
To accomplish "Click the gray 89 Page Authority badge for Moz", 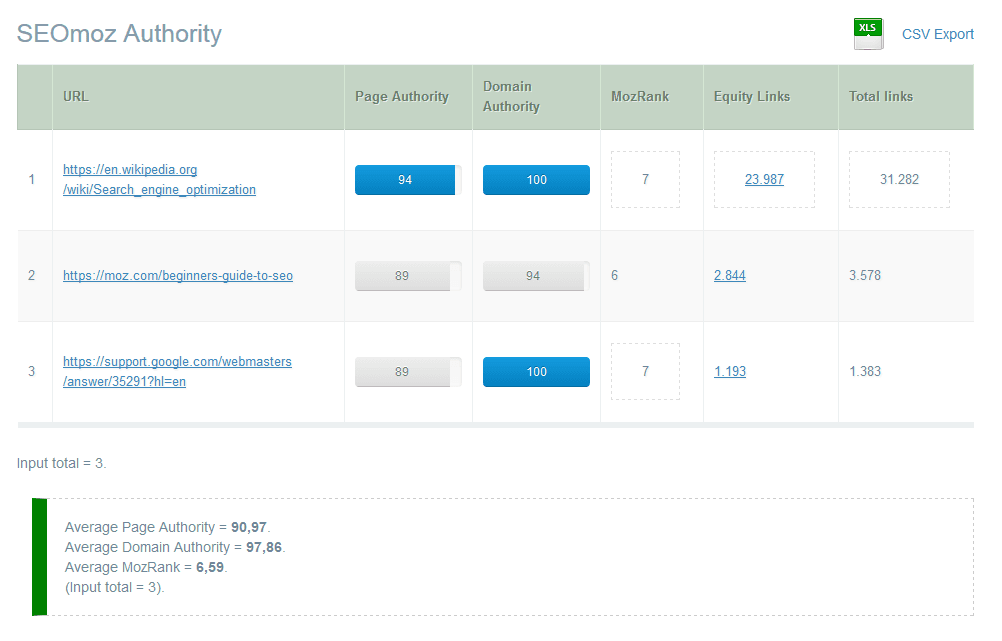I will 404,276.
